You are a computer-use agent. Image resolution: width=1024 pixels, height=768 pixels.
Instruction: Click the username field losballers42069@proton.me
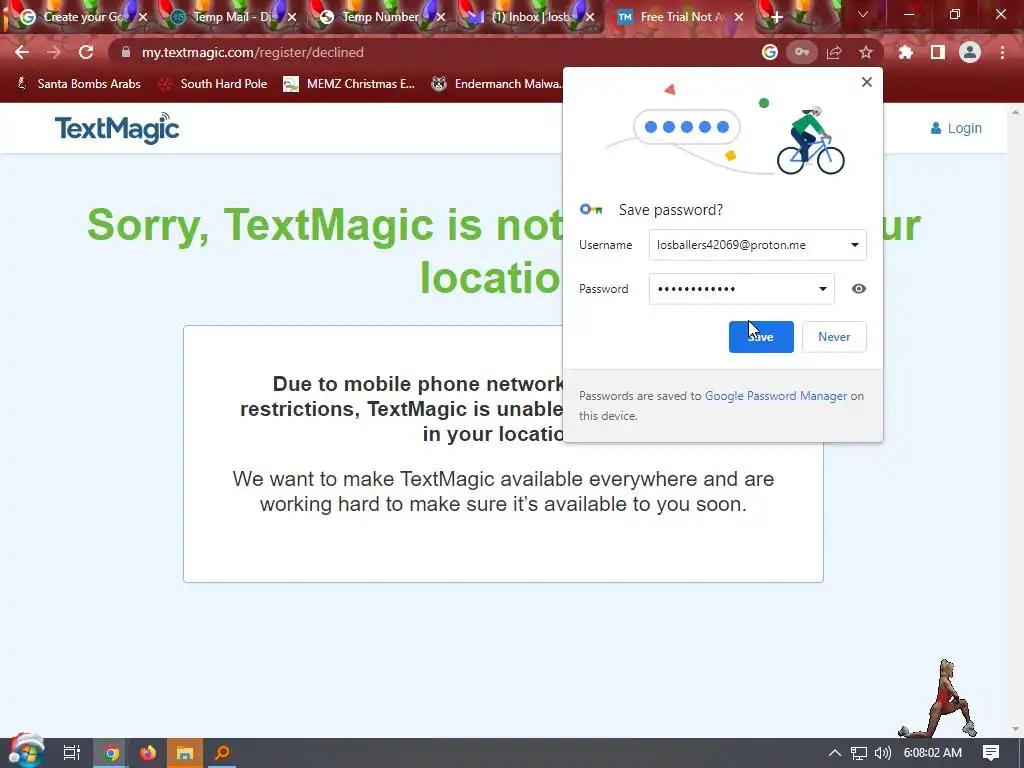758,245
